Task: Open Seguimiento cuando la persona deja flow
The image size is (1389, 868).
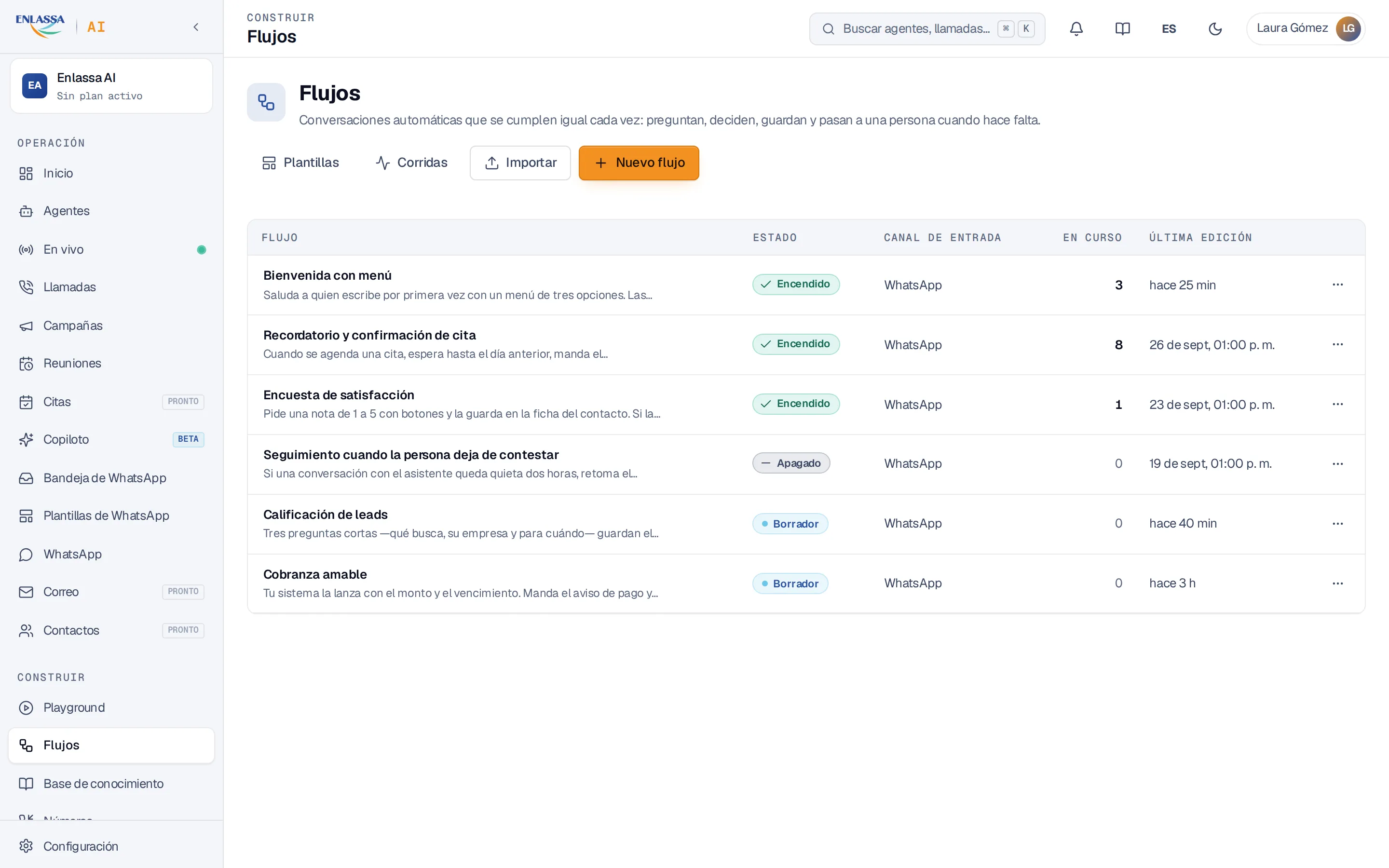Action: click(411, 455)
